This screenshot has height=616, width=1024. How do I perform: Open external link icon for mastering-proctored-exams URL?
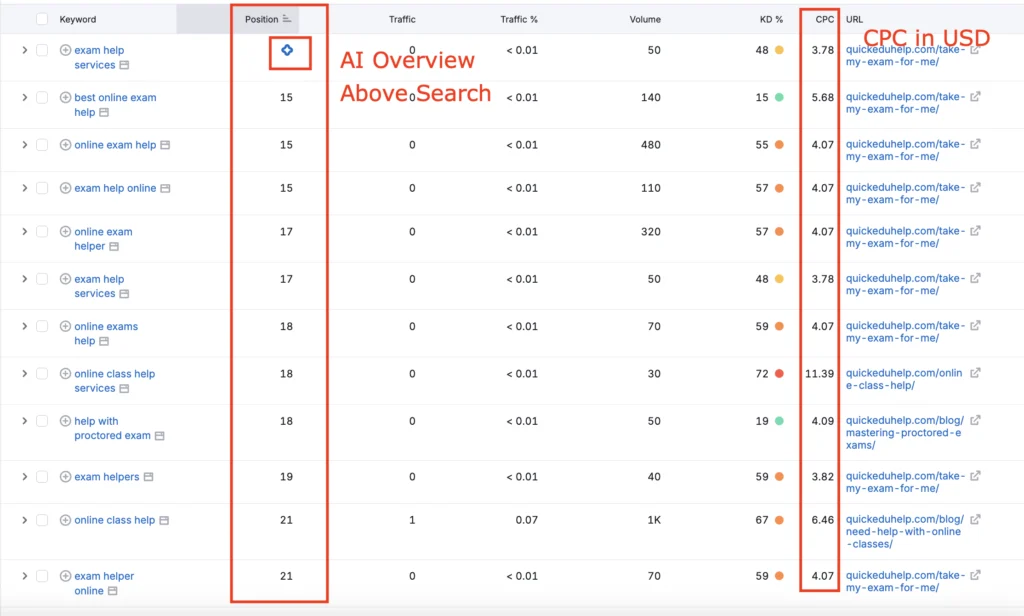tap(975, 420)
